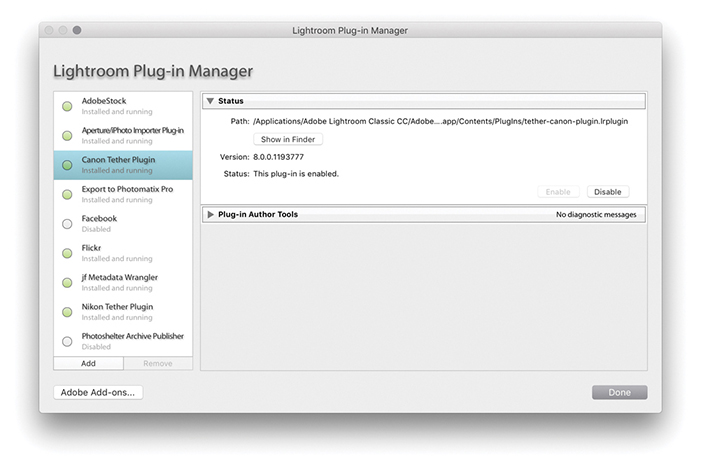This screenshot has height=469, width=701.
Task: Click the Canon Tether Plugin status indicator
Action: [x=67, y=165]
